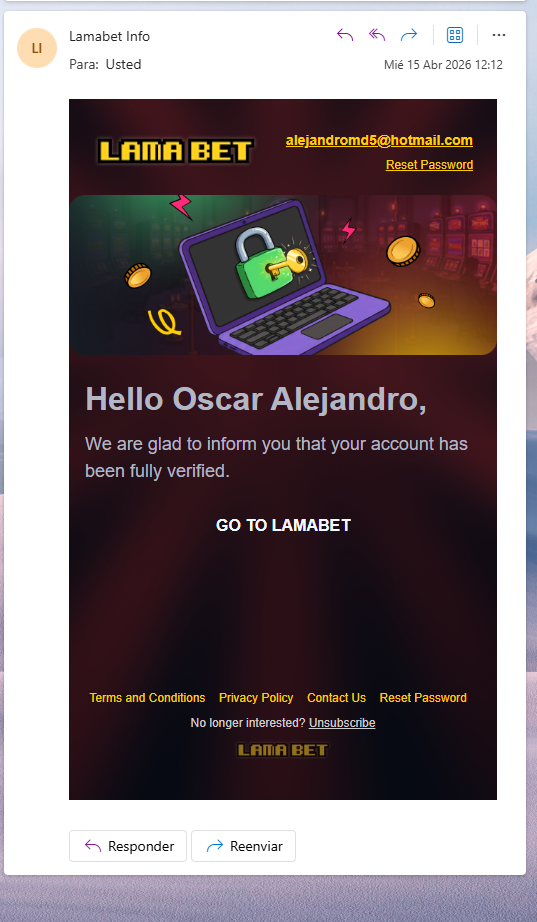Click the LI sender avatar
Viewport: 537px width, 922px height.
click(x=37, y=48)
